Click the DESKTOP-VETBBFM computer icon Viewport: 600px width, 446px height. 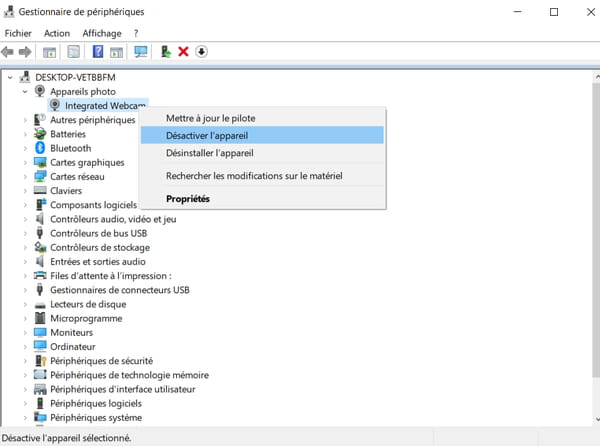pyautogui.click(x=25, y=77)
